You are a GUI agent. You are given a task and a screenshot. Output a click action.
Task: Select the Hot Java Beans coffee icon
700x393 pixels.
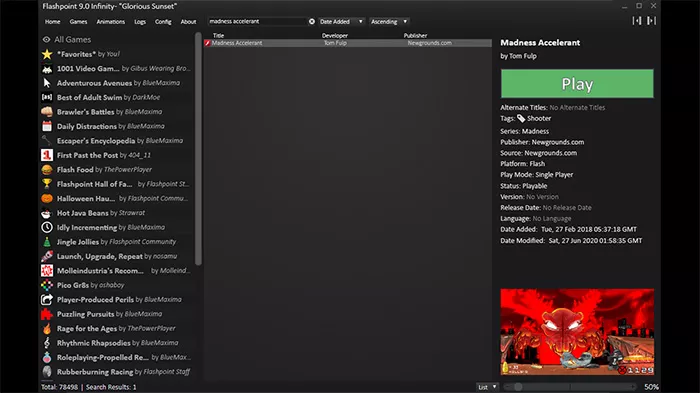click(47, 213)
